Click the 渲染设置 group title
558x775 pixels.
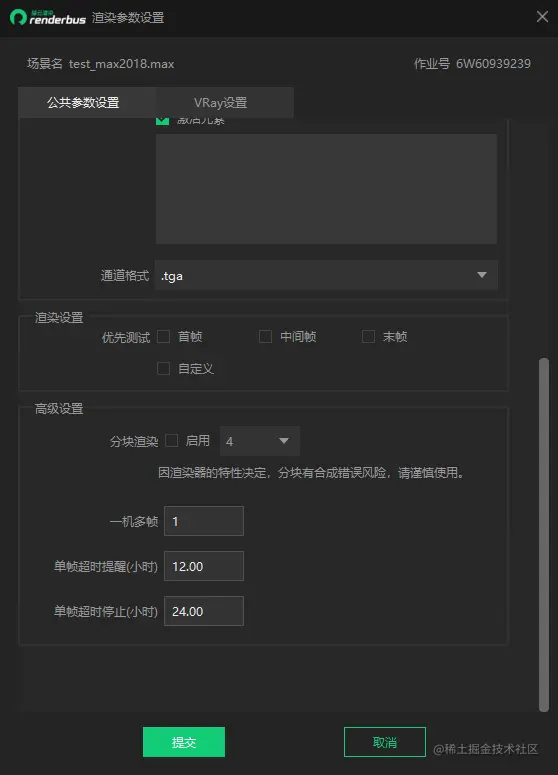(59, 317)
